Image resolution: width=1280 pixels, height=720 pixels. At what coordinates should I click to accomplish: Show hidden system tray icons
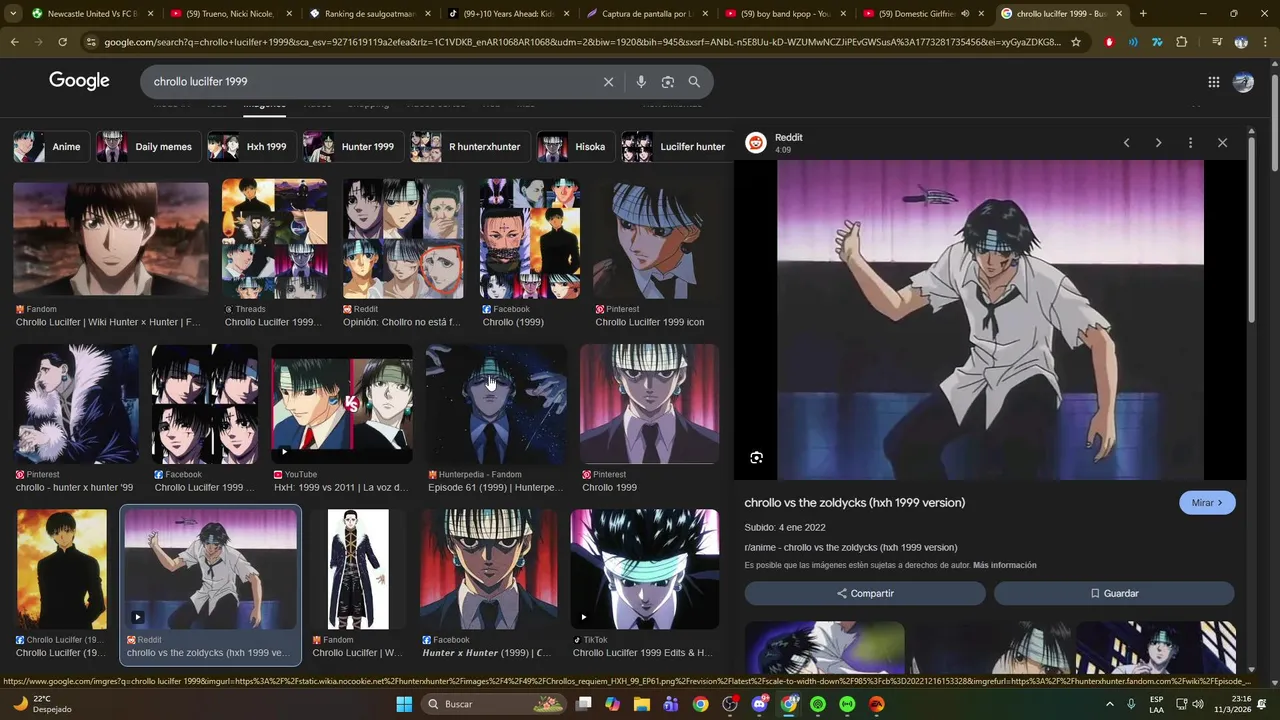1109,704
